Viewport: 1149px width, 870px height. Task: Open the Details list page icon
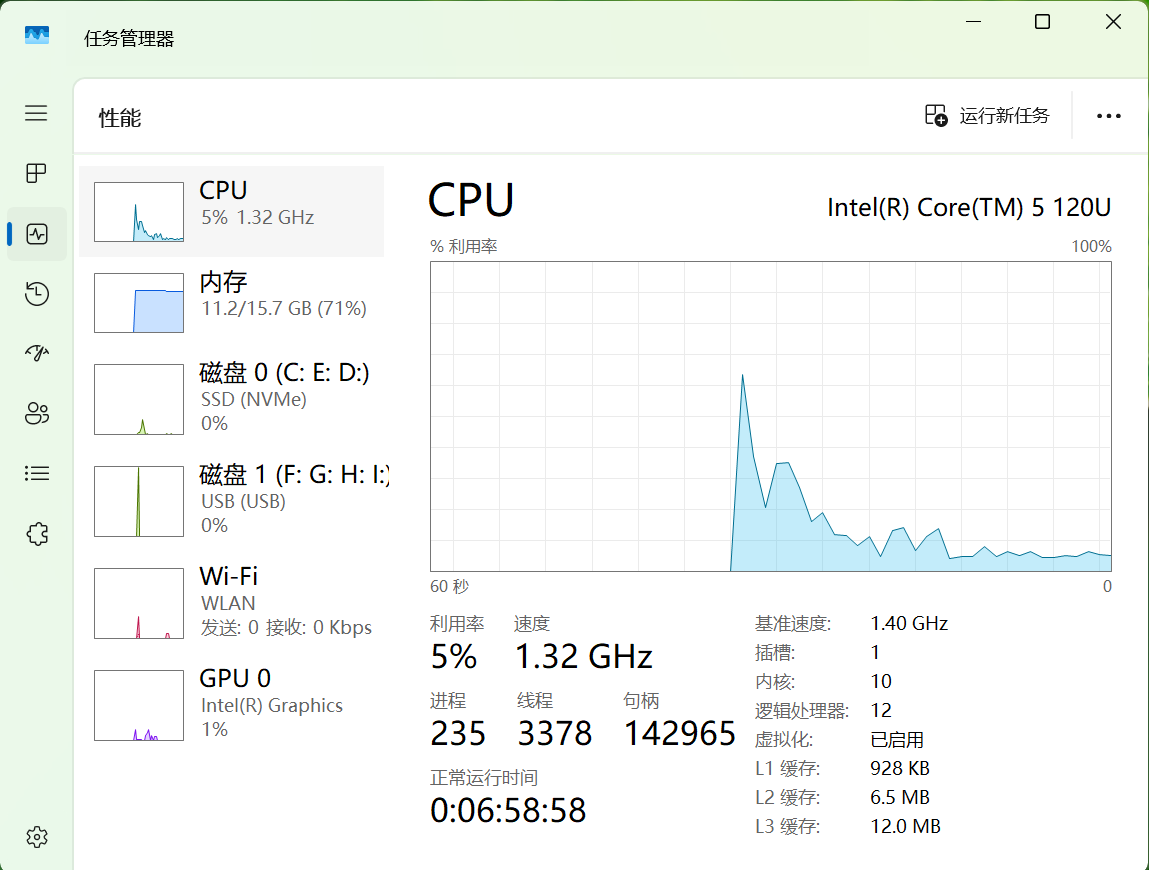36,473
